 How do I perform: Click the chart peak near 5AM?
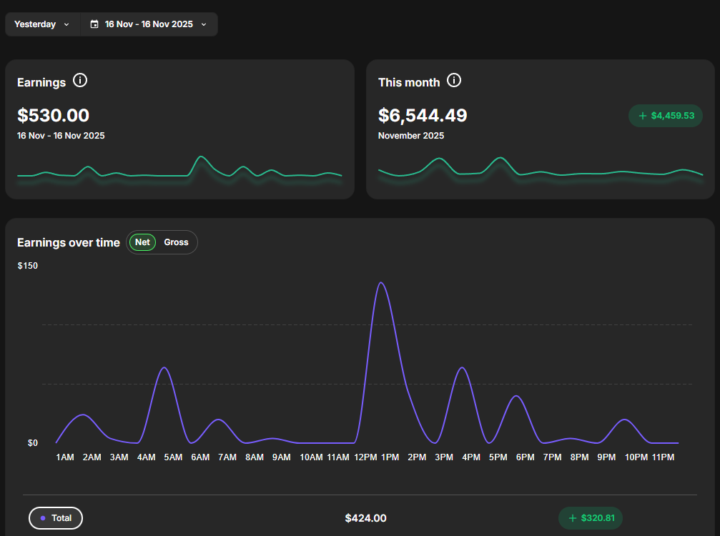point(165,368)
